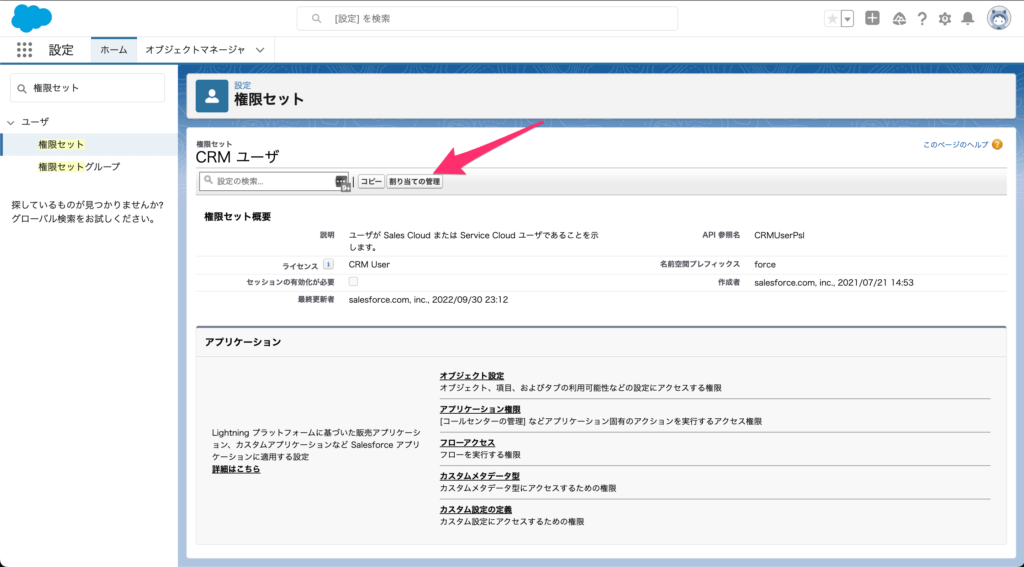Click the favorites star icon
This screenshot has height=567, width=1024.
click(832, 19)
